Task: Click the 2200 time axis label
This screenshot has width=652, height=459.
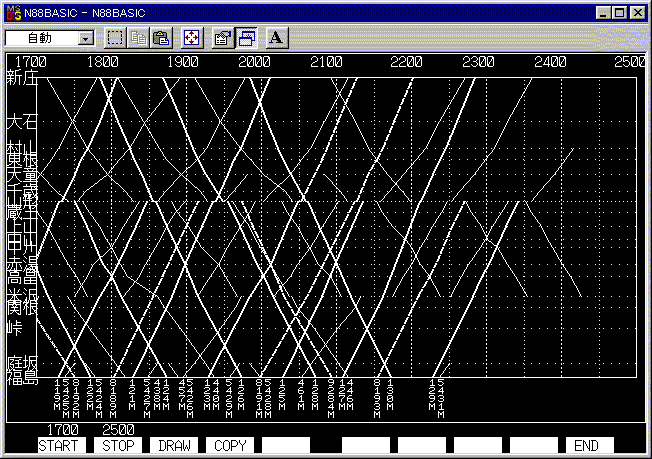Action: (x=406, y=62)
